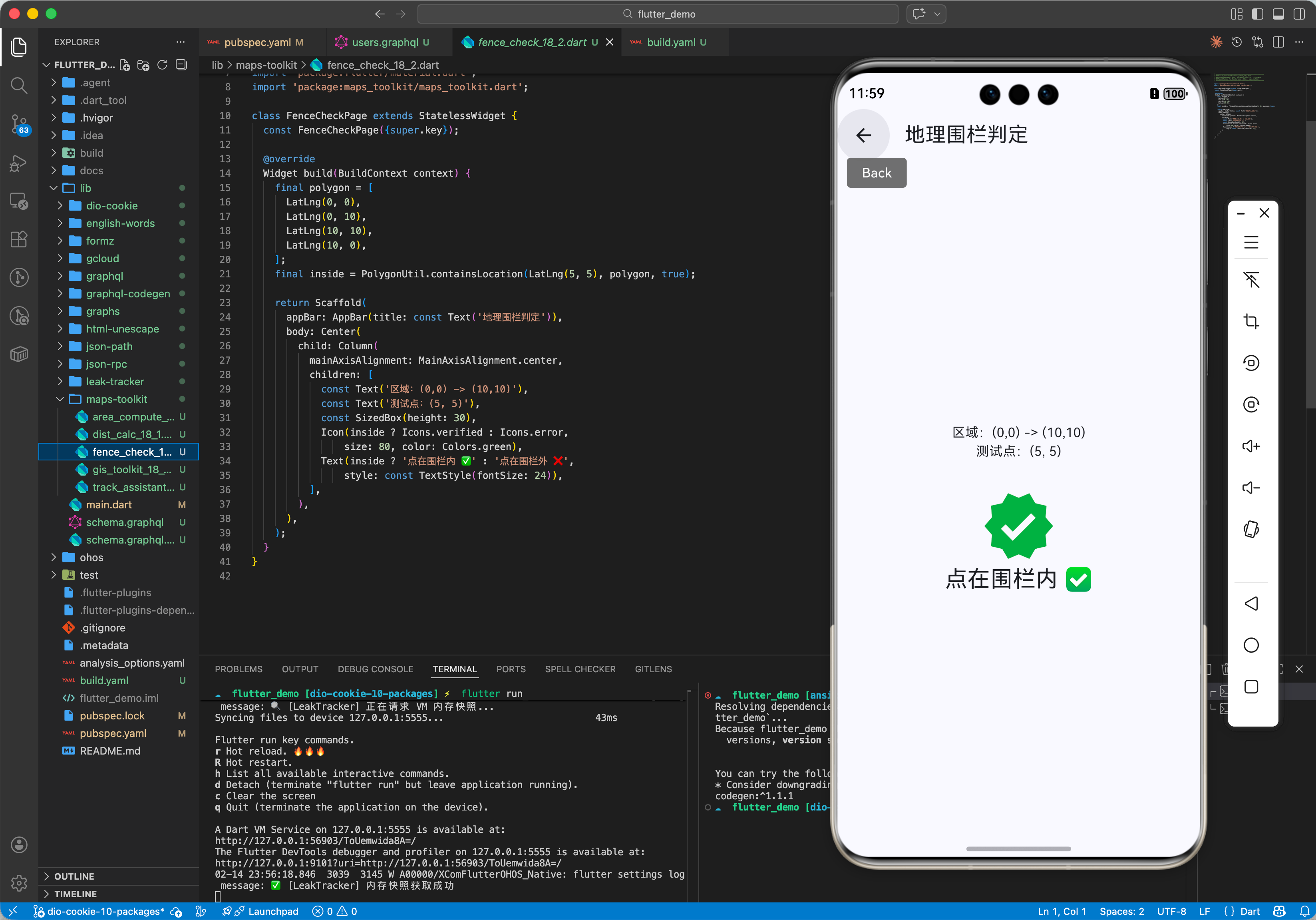Open the Search view in activity bar

pos(19,86)
